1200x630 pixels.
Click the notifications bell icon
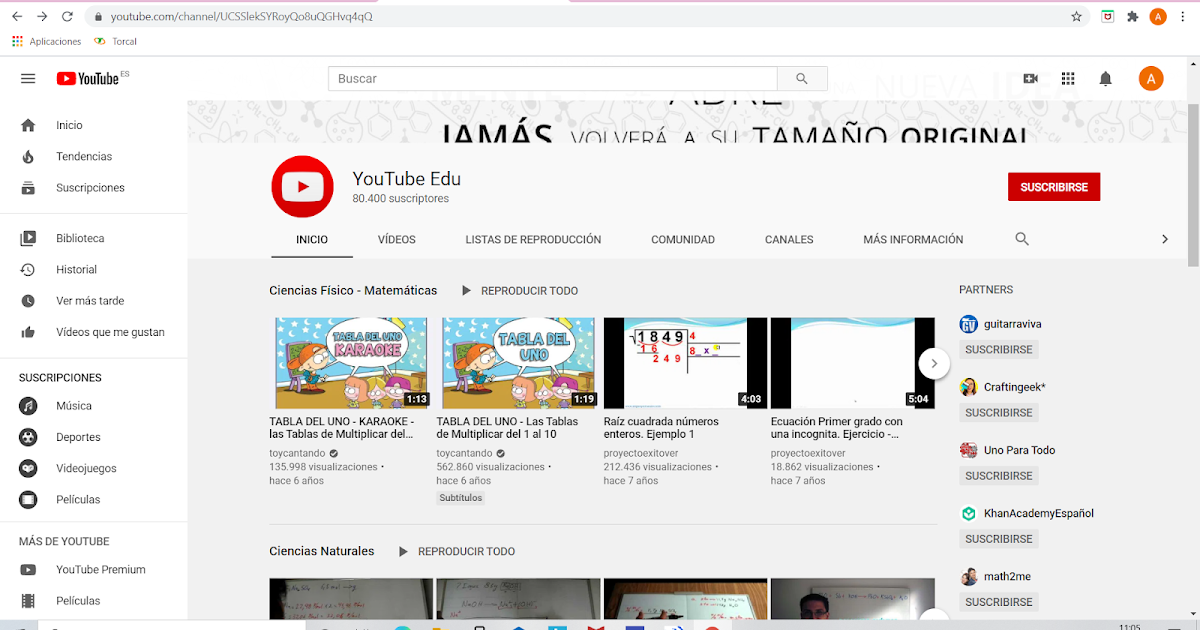(x=1105, y=78)
